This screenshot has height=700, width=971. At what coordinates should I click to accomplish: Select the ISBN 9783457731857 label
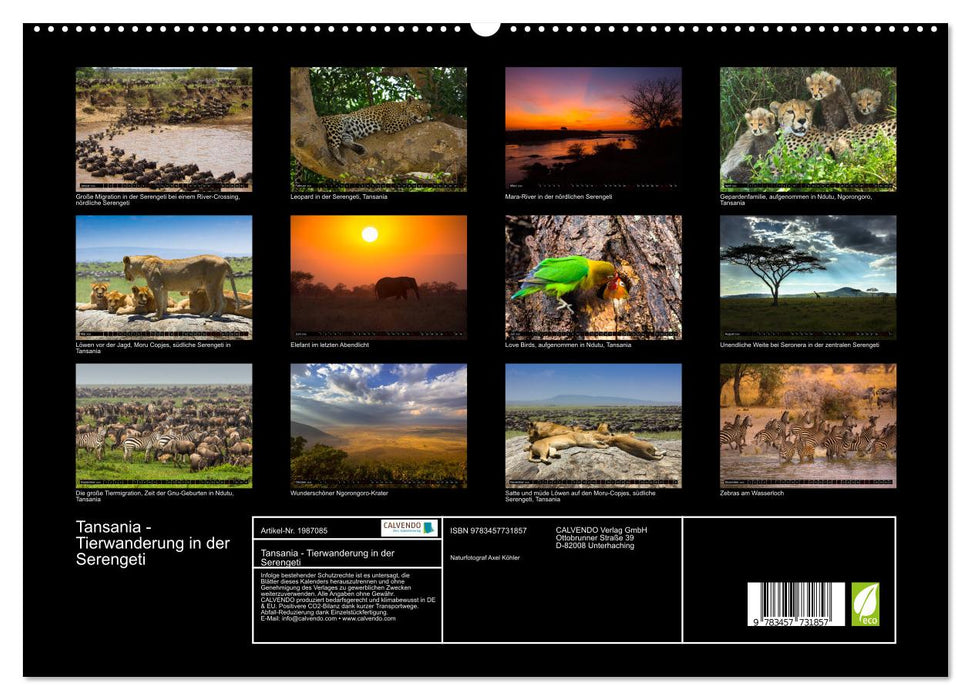click(487, 529)
